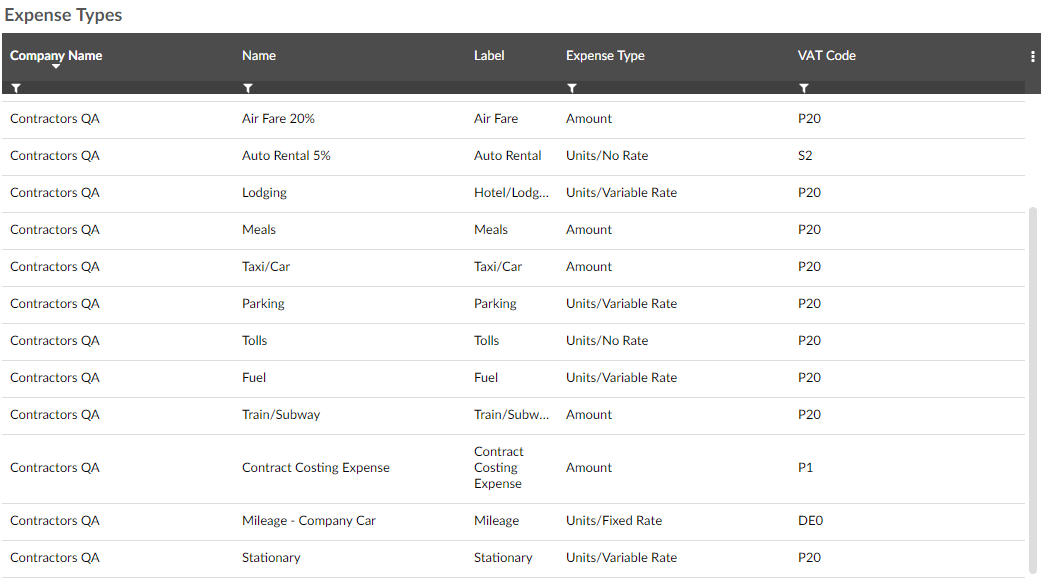This screenshot has width=1044, height=584.
Task: Open the filter for Expense Type column
Action: pos(572,88)
